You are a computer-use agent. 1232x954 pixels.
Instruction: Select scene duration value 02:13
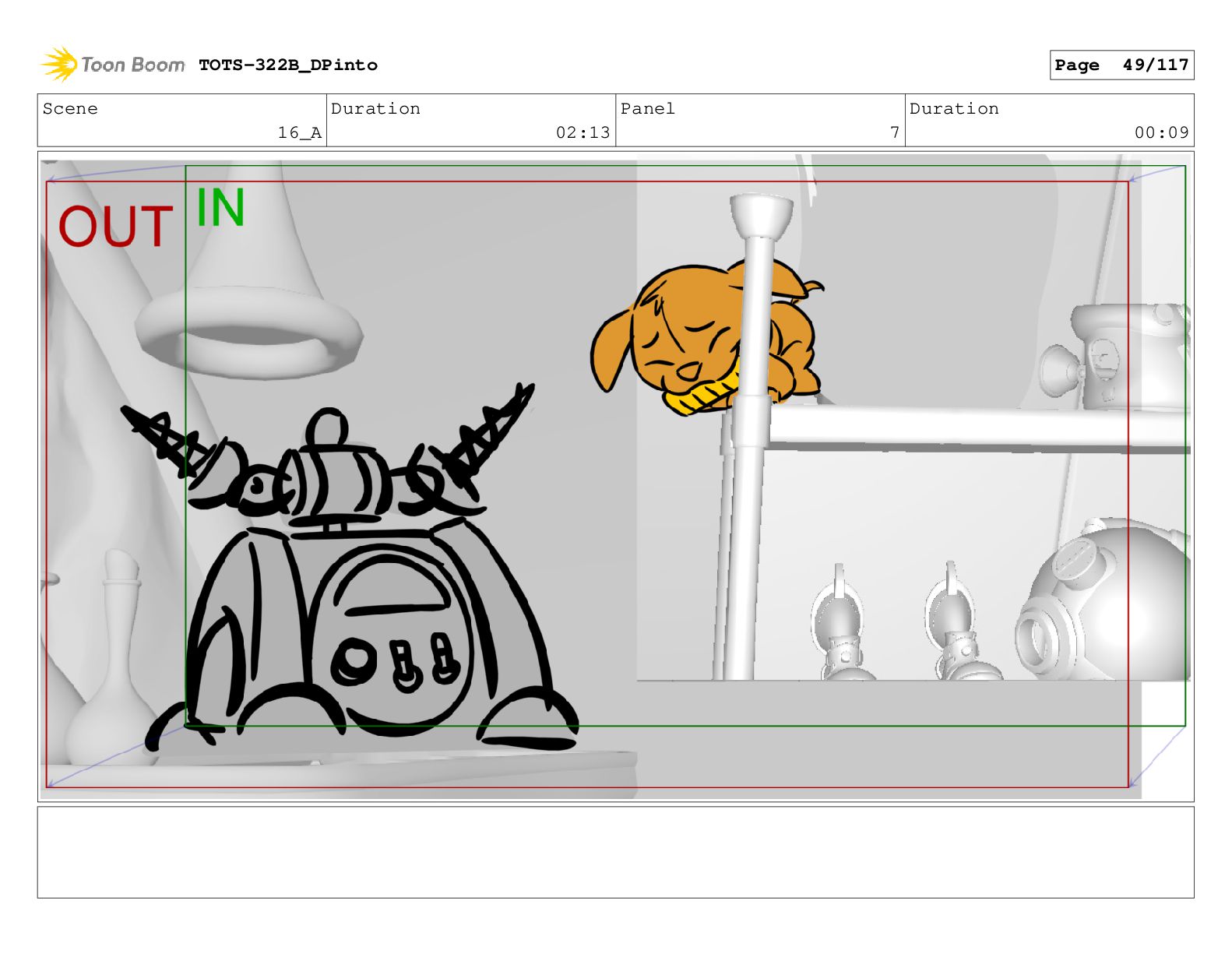(583, 133)
